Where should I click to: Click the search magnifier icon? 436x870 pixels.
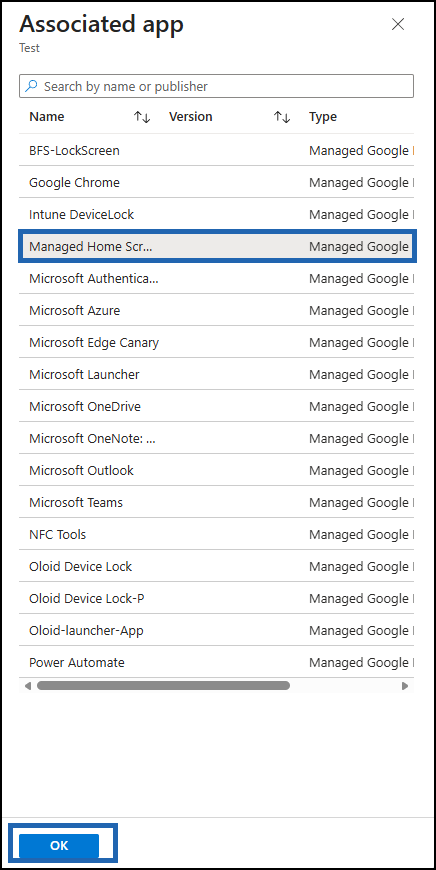tap(32, 86)
